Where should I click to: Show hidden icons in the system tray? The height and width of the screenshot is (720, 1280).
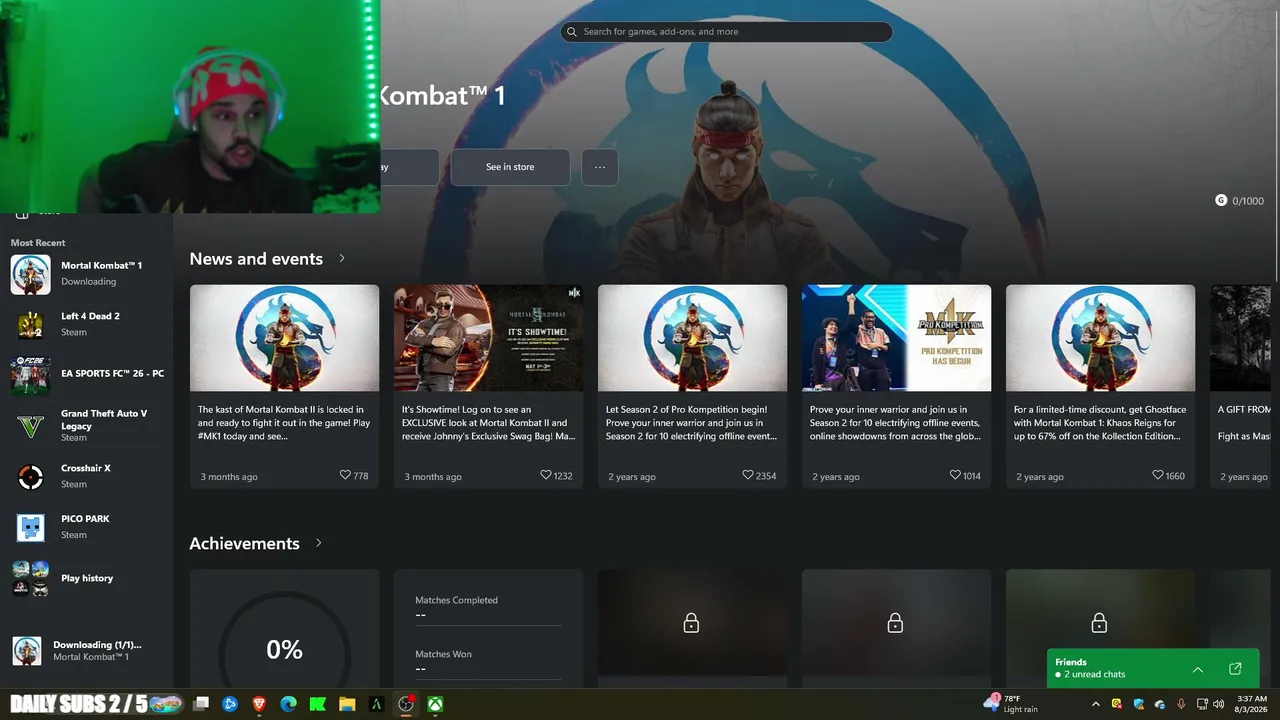1096,704
